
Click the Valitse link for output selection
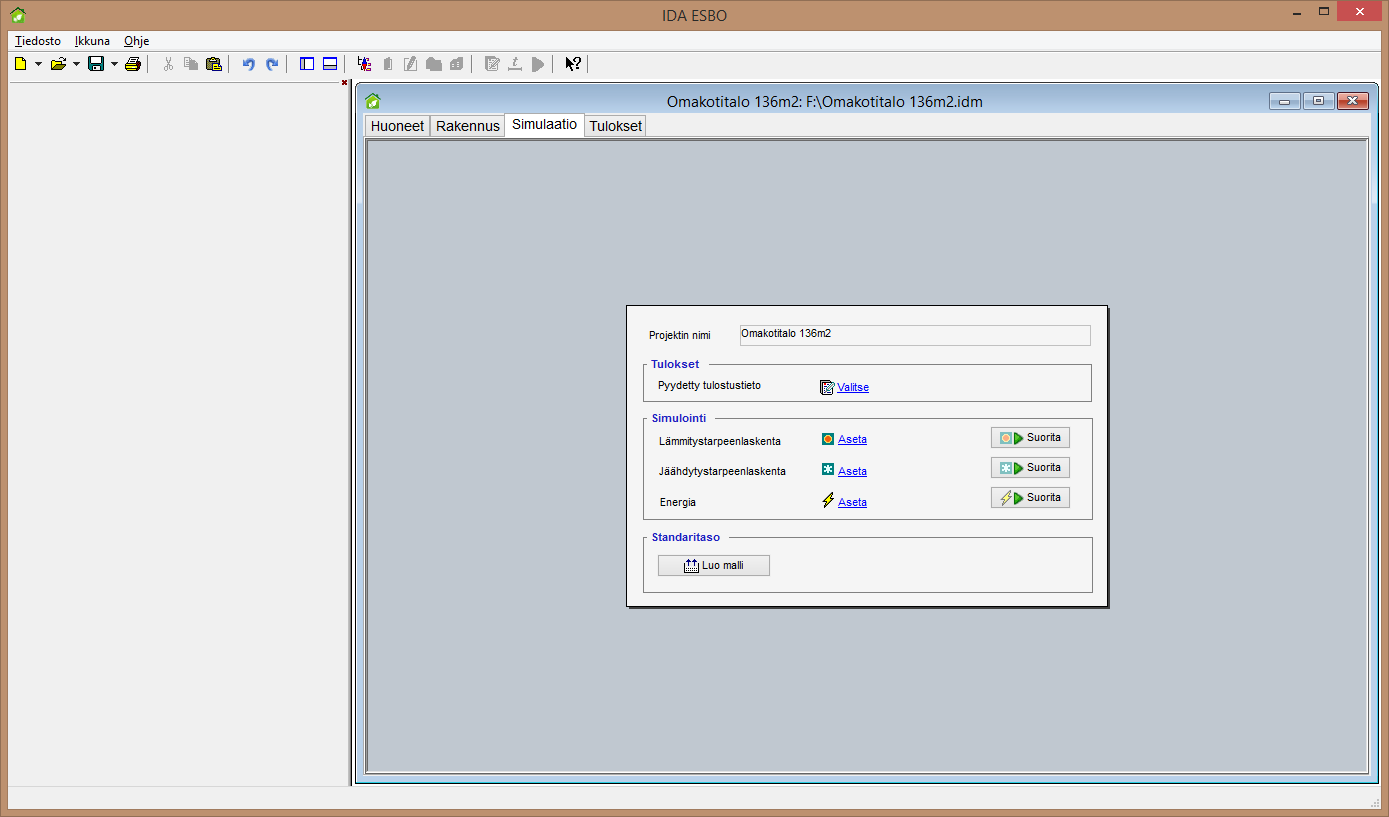click(853, 387)
